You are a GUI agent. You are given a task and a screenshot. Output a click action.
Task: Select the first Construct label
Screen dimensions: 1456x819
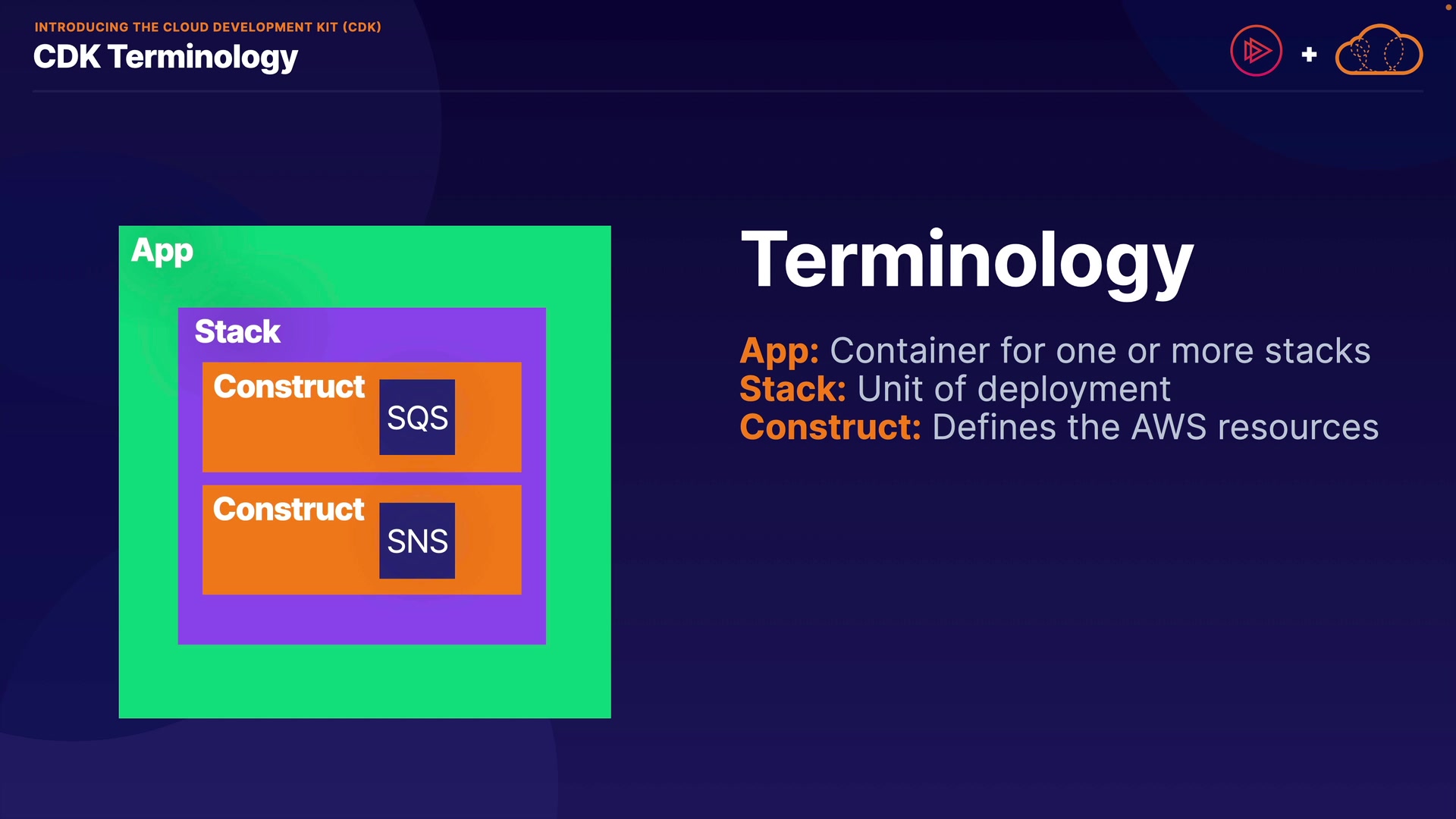(289, 387)
